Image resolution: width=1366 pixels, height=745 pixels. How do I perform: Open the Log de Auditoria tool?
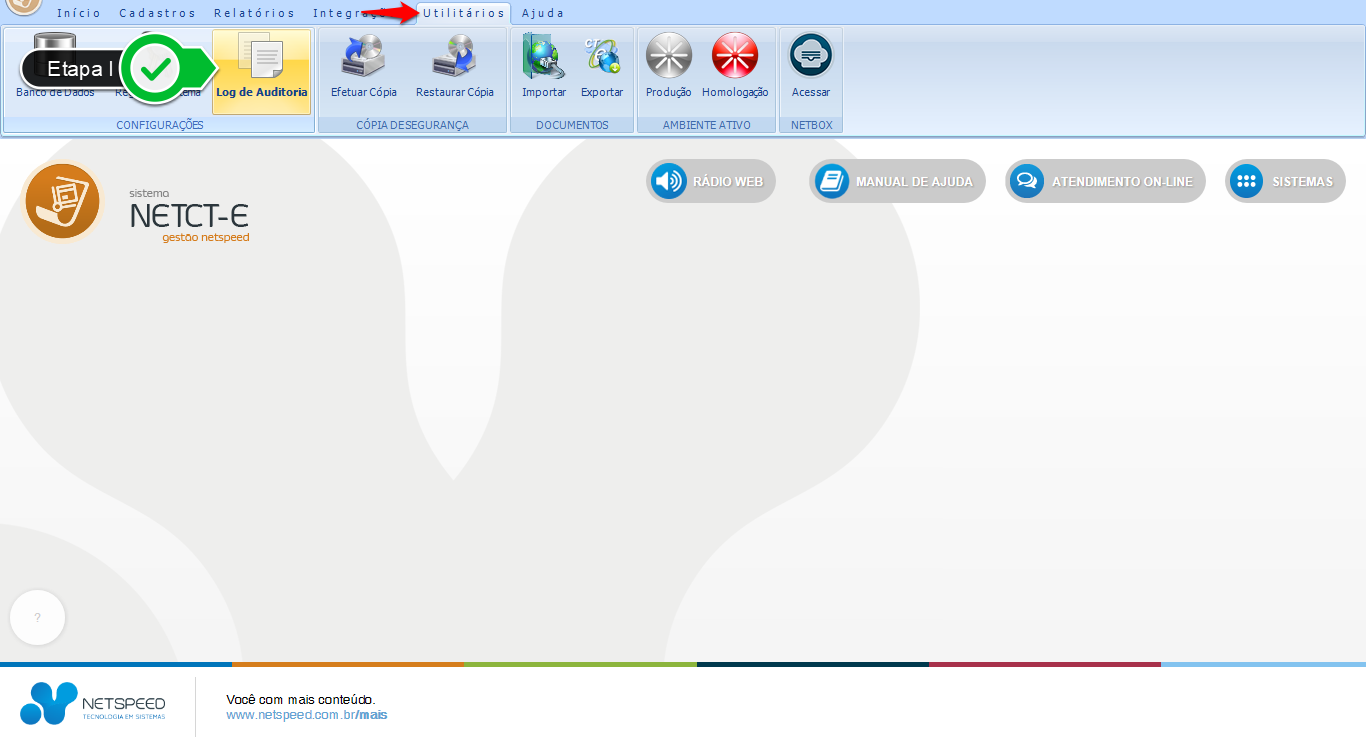(261, 70)
